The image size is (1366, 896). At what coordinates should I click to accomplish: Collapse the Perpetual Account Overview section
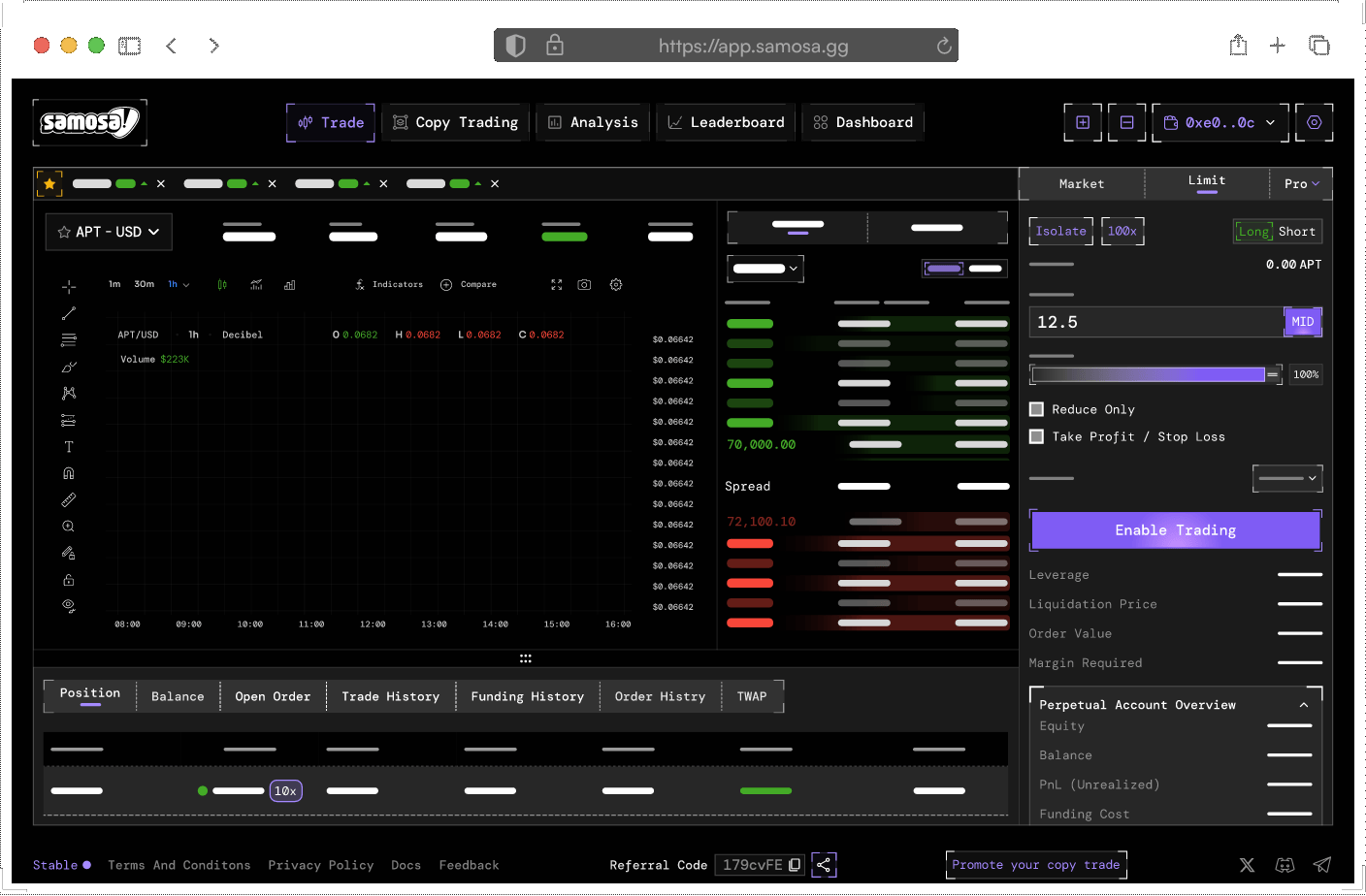[x=1304, y=705]
